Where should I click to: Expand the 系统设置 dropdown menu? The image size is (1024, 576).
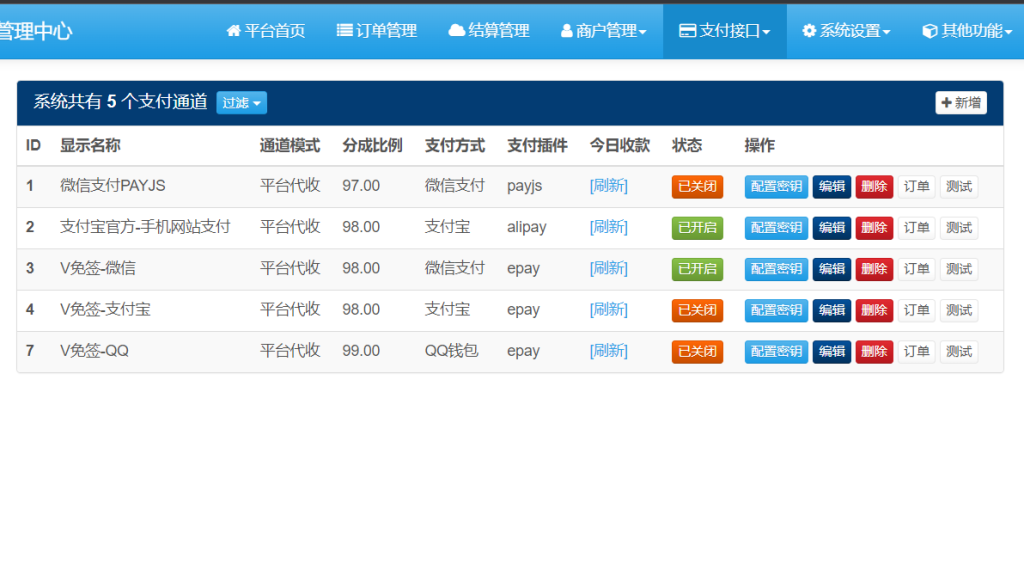(x=846, y=31)
